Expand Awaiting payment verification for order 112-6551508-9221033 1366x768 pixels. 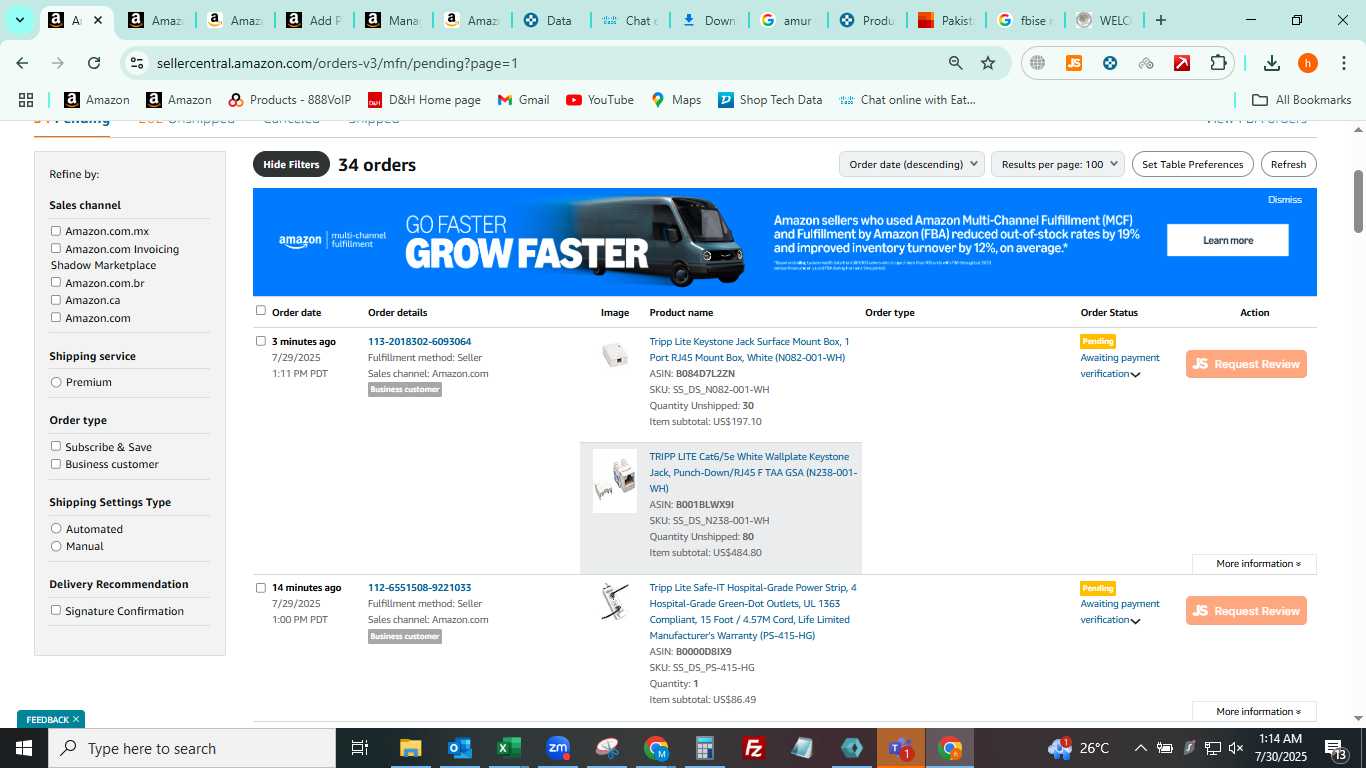coord(1135,621)
